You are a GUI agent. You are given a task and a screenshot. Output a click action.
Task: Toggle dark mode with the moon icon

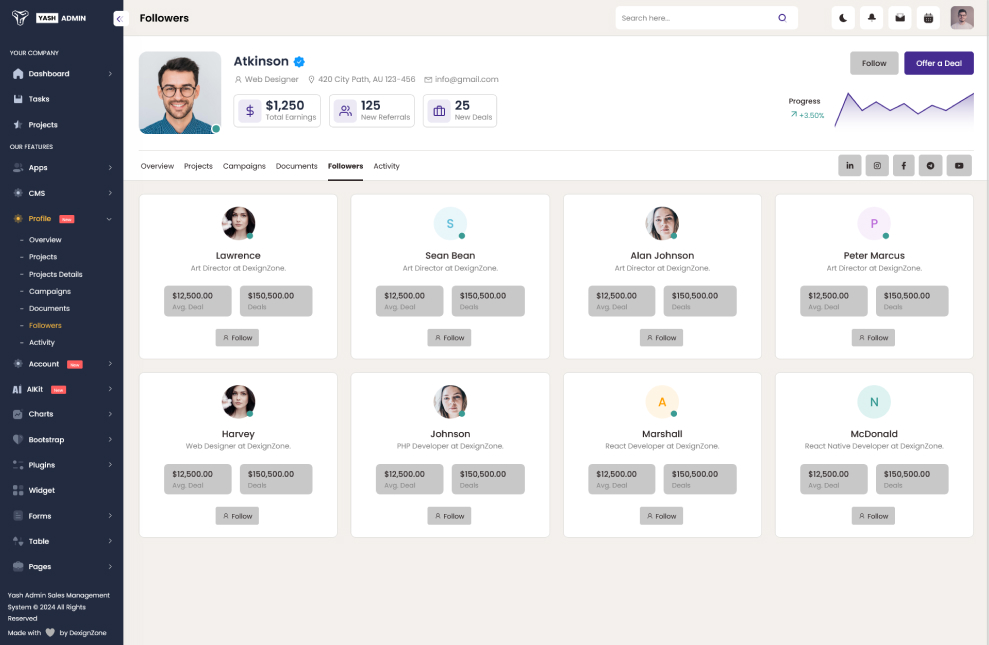click(x=843, y=18)
